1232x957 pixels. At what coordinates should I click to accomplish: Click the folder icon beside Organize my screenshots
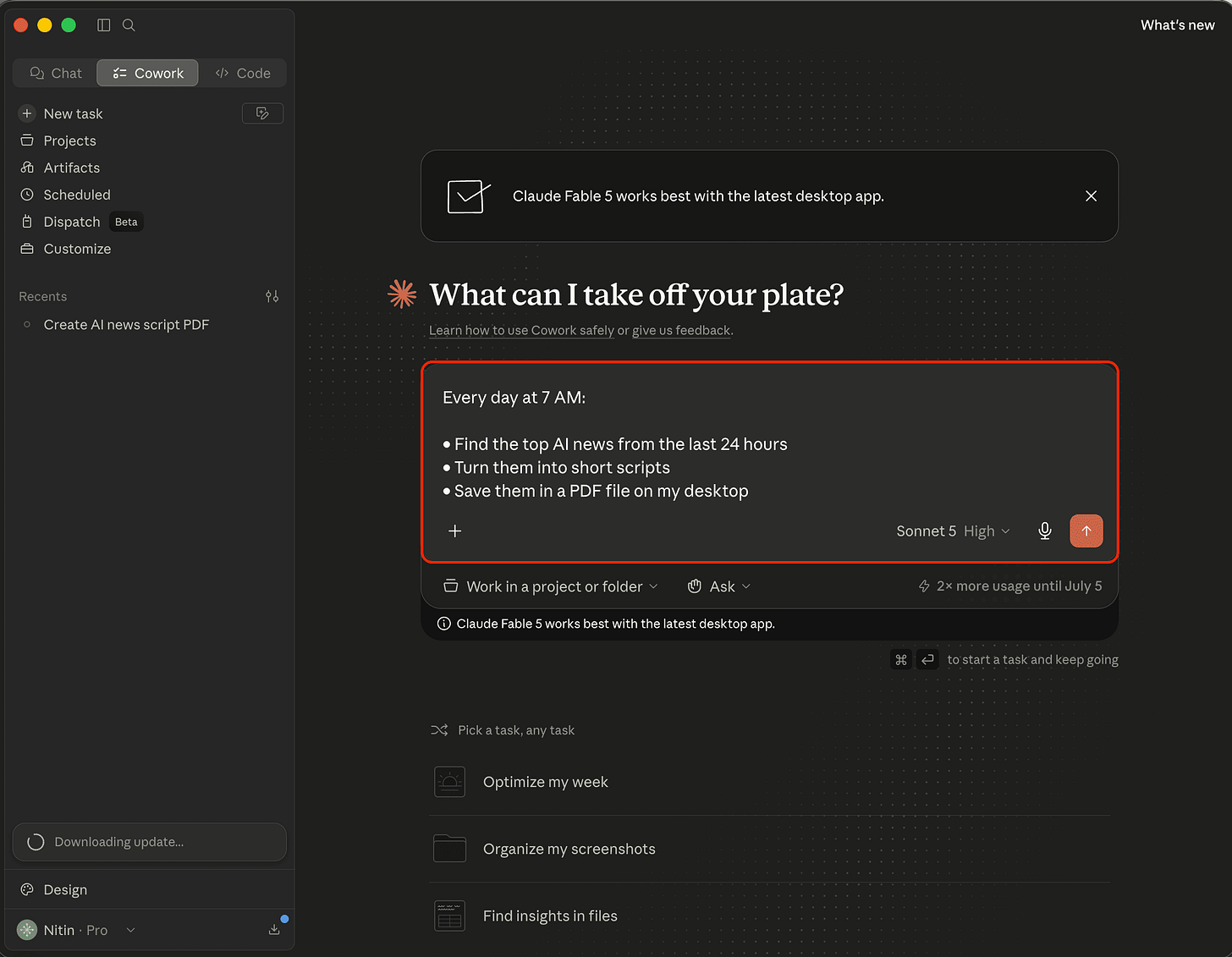point(449,849)
